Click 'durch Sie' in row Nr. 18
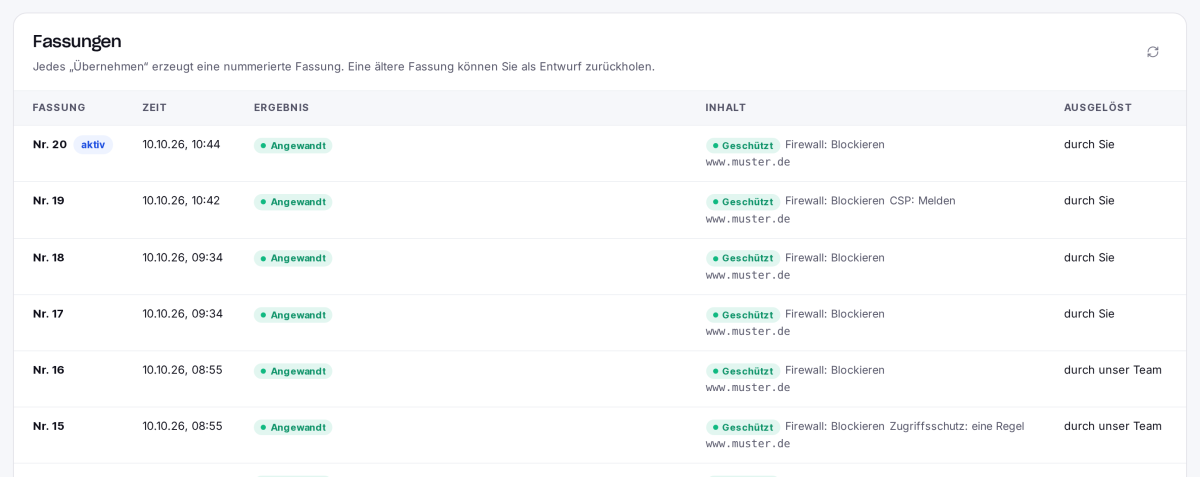1200x477 pixels. click(x=1089, y=257)
